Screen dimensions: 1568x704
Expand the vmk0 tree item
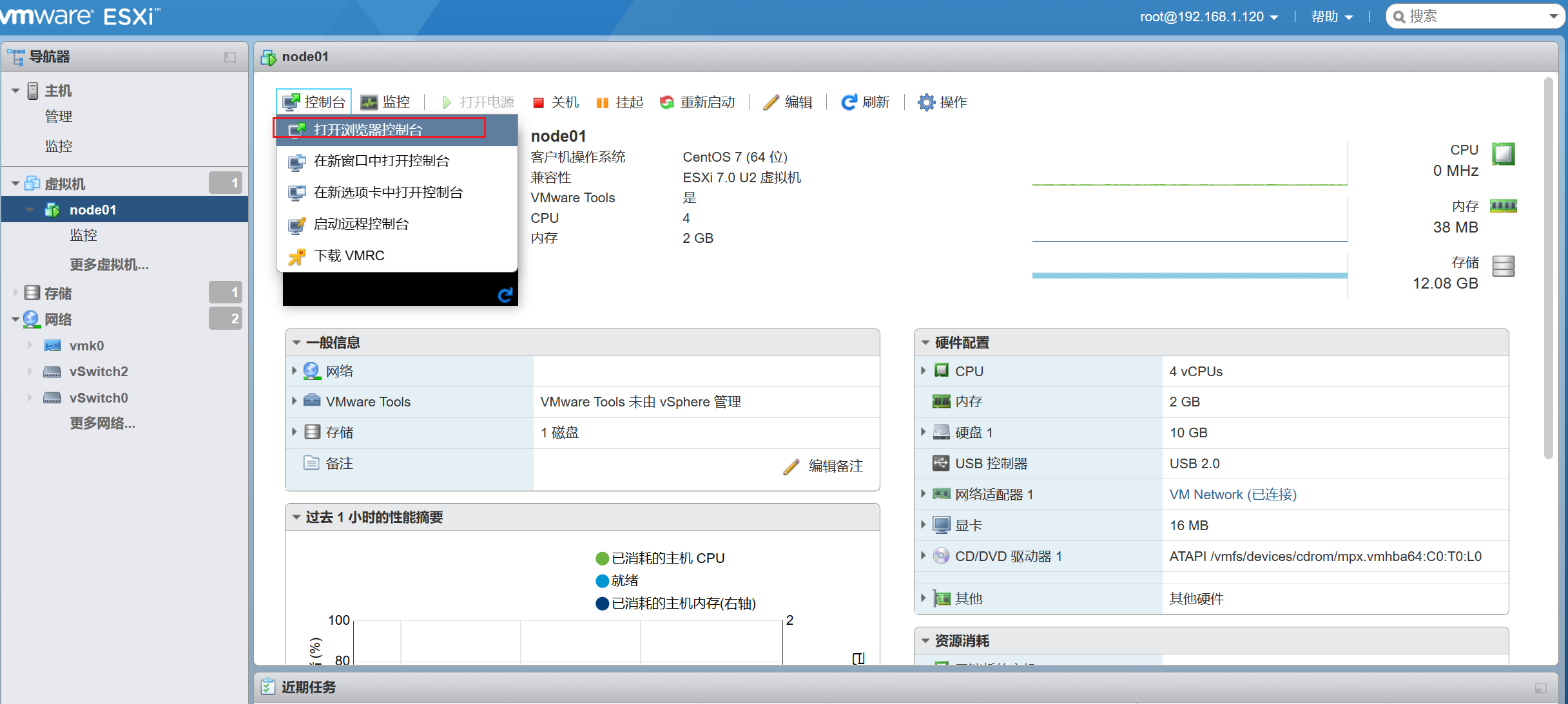30,345
